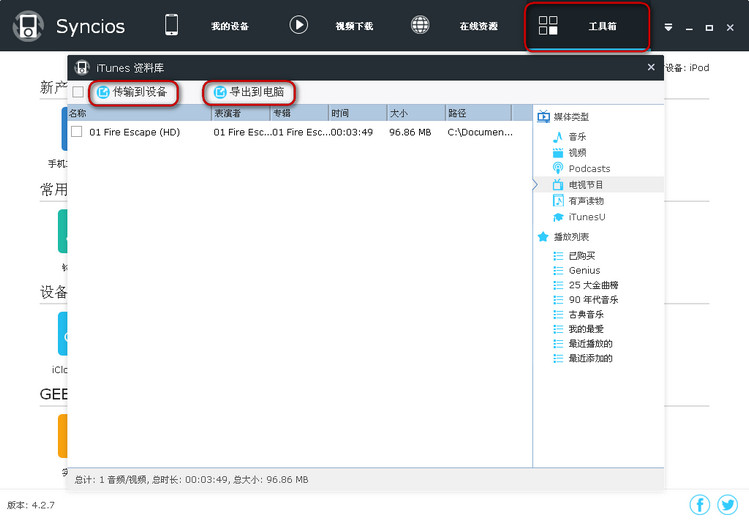The height and width of the screenshot is (521, 749).
Task: Click the iTunes 资料库 dialog title icon
Action: point(82,67)
